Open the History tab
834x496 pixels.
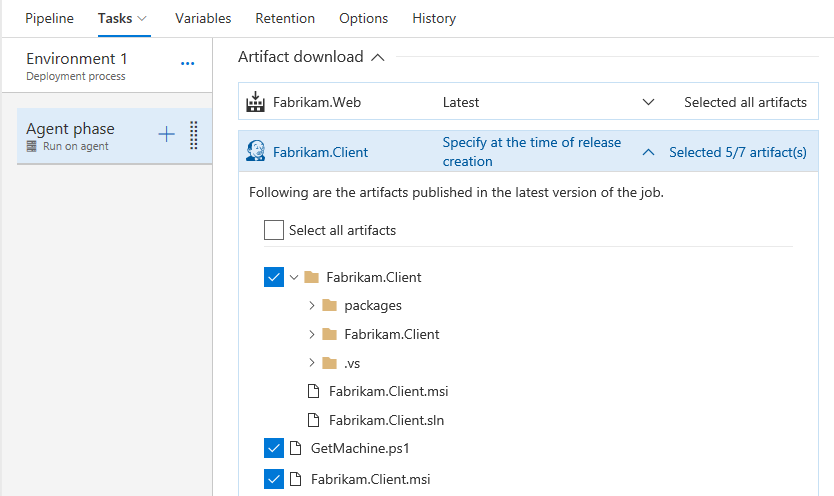tap(434, 18)
